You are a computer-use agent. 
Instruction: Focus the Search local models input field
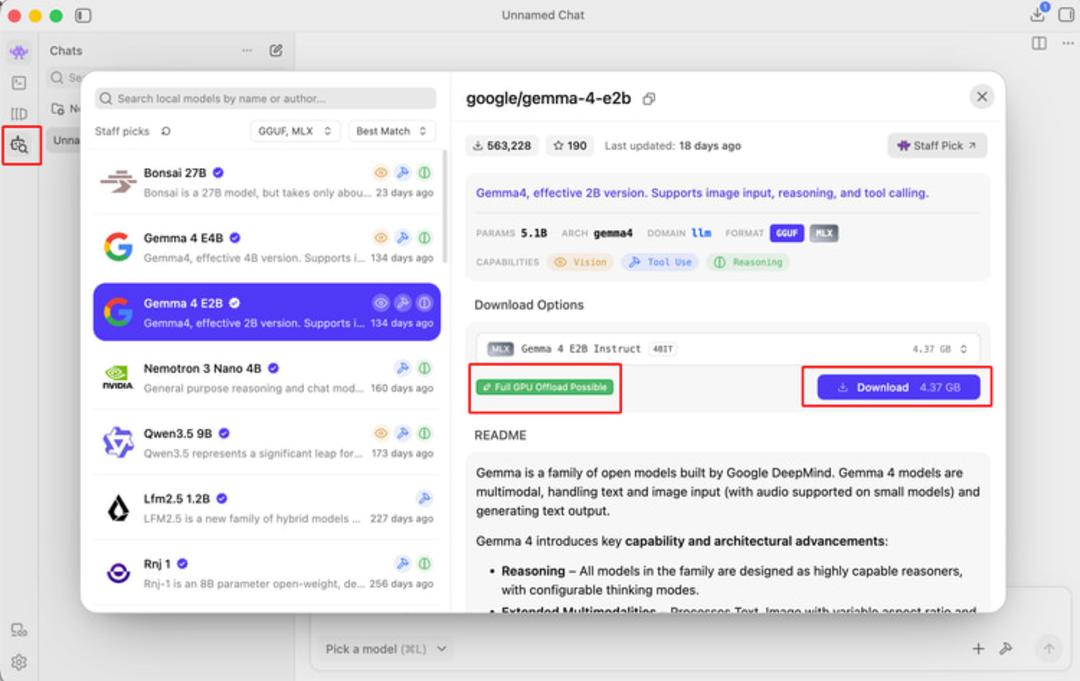click(x=266, y=98)
